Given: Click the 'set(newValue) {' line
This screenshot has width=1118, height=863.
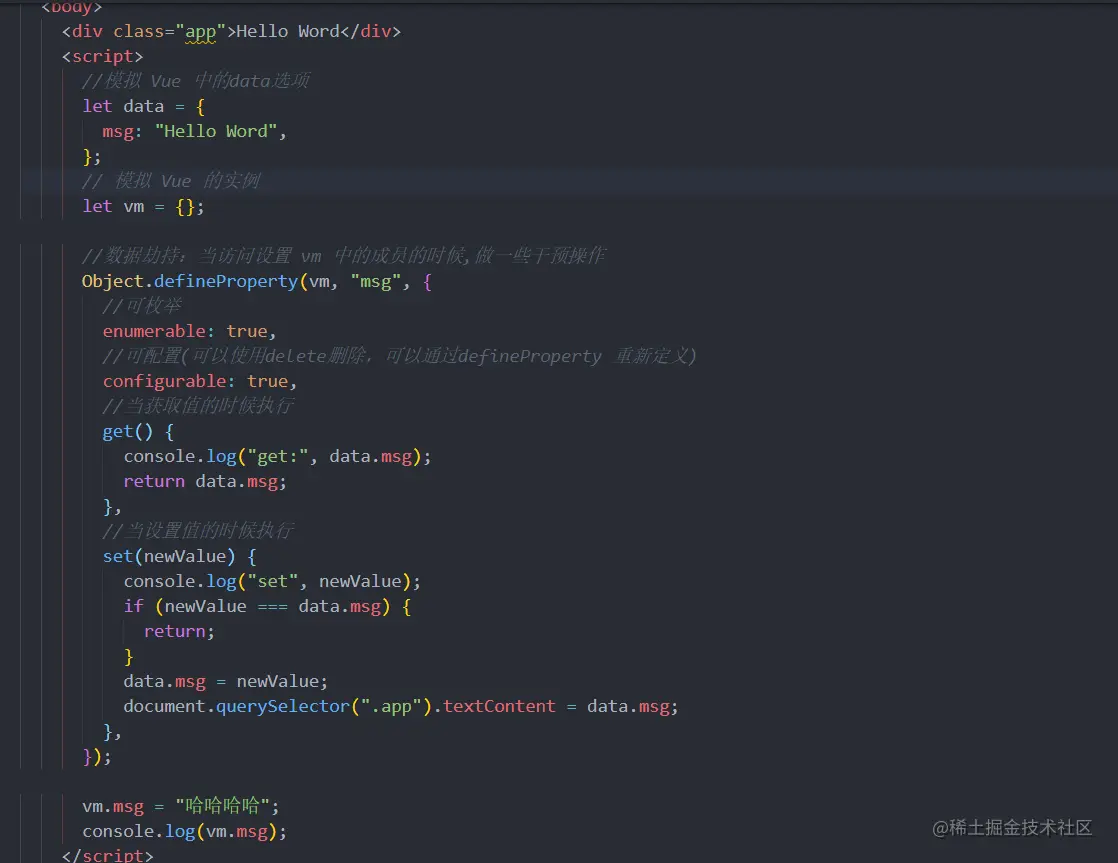Looking at the screenshot, I should click(x=180, y=556).
